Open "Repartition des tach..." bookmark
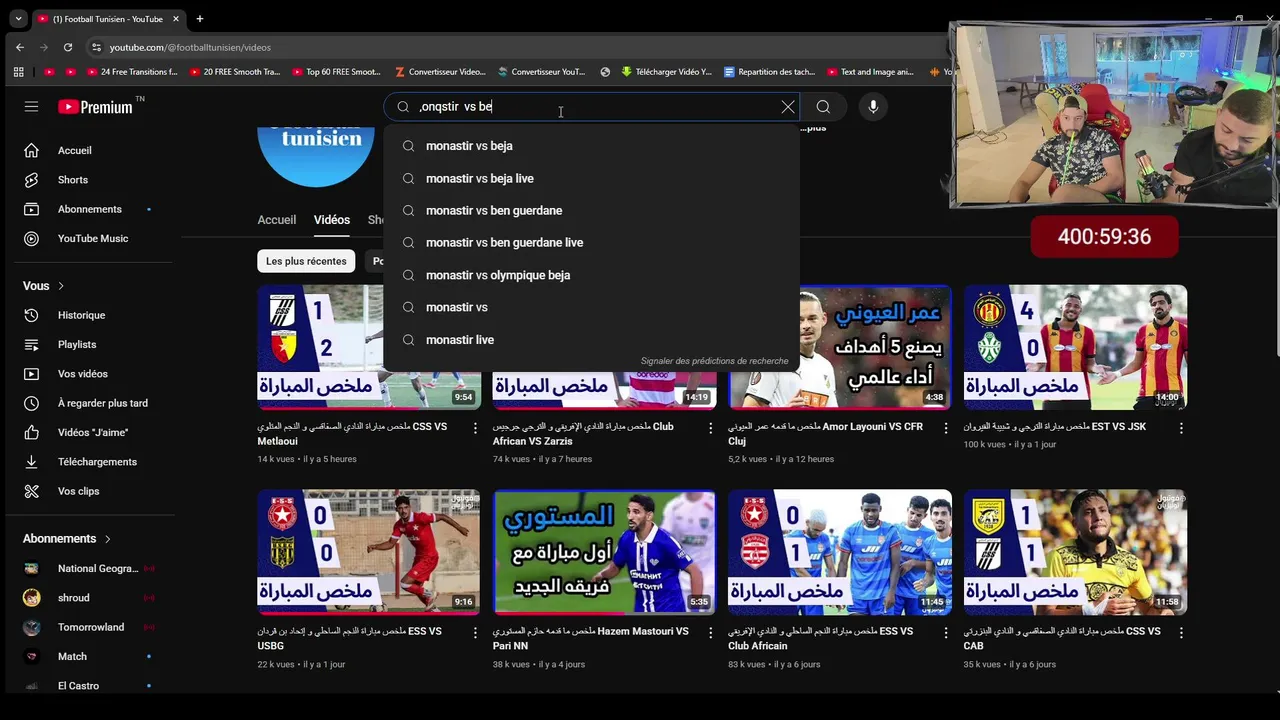Viewport: 1280px width, 720px height. click(x=769, y=72)
